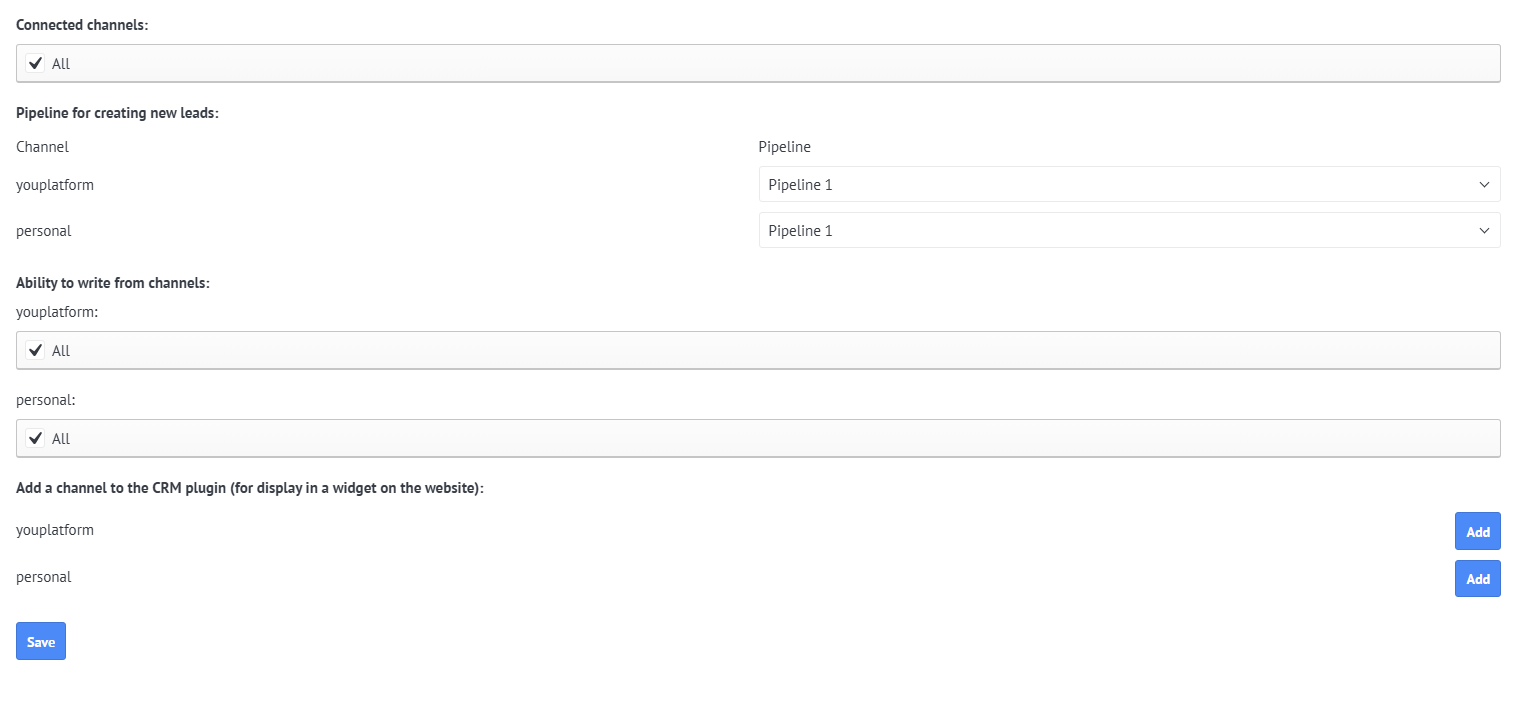The height and width of the screenshot is (705, 1516).
Task: Click the chevron arrow on personal's pipeline selector
Action: click(x=1484, y=231)
